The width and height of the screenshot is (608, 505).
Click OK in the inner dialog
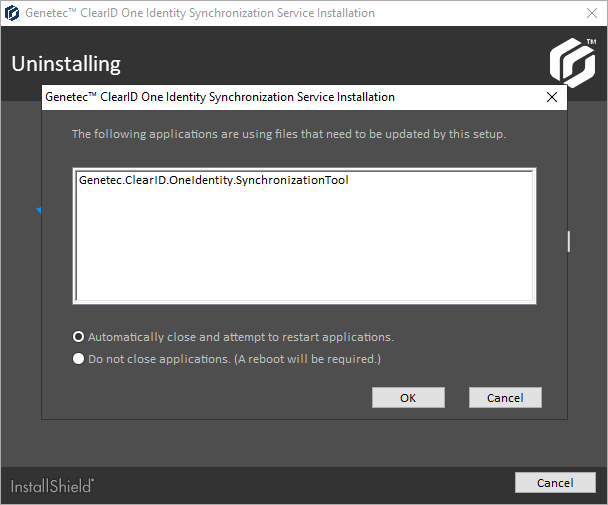pyautogui.click(x=408, y=398)
